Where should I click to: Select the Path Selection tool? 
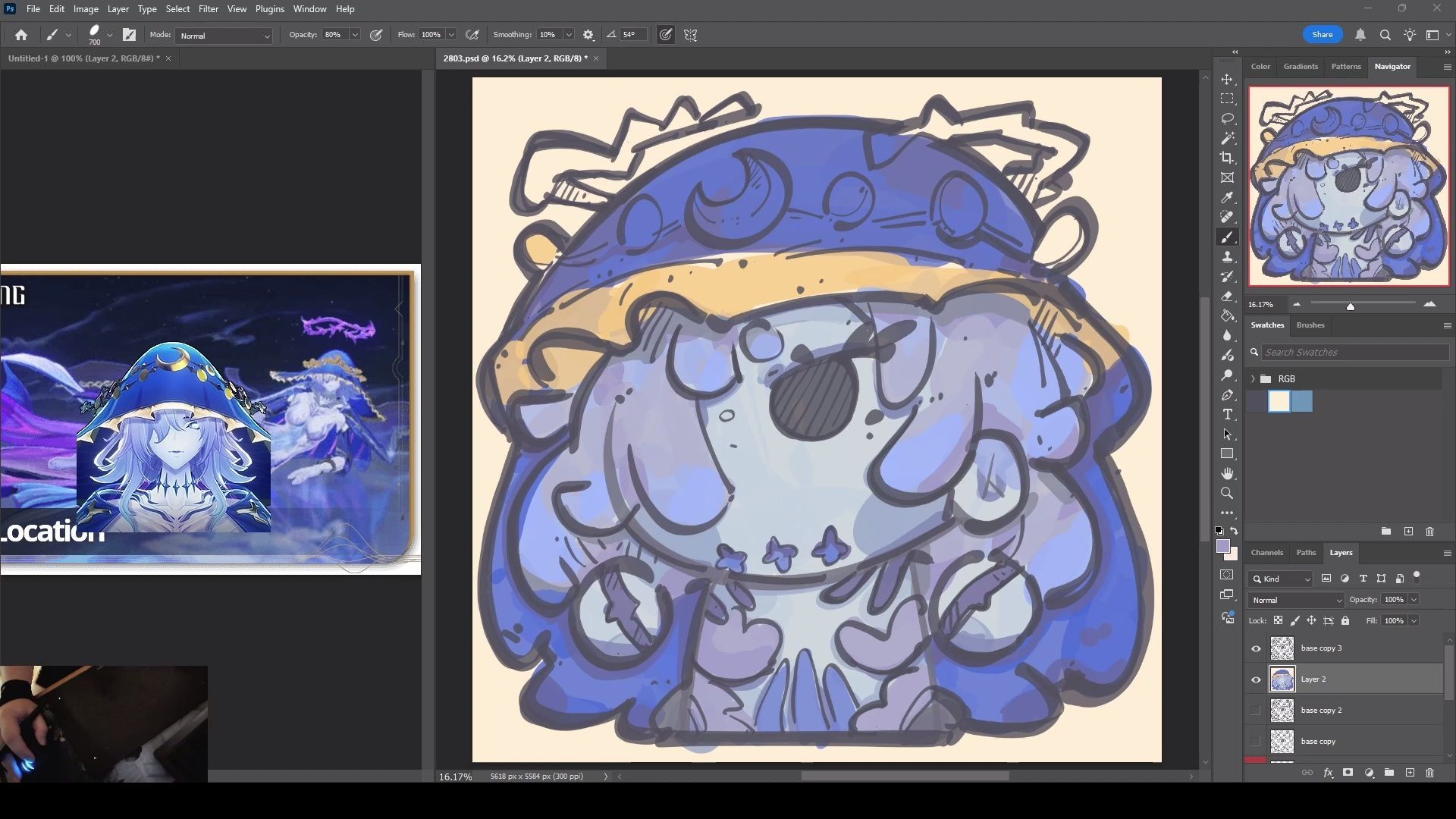(1227, 435)
